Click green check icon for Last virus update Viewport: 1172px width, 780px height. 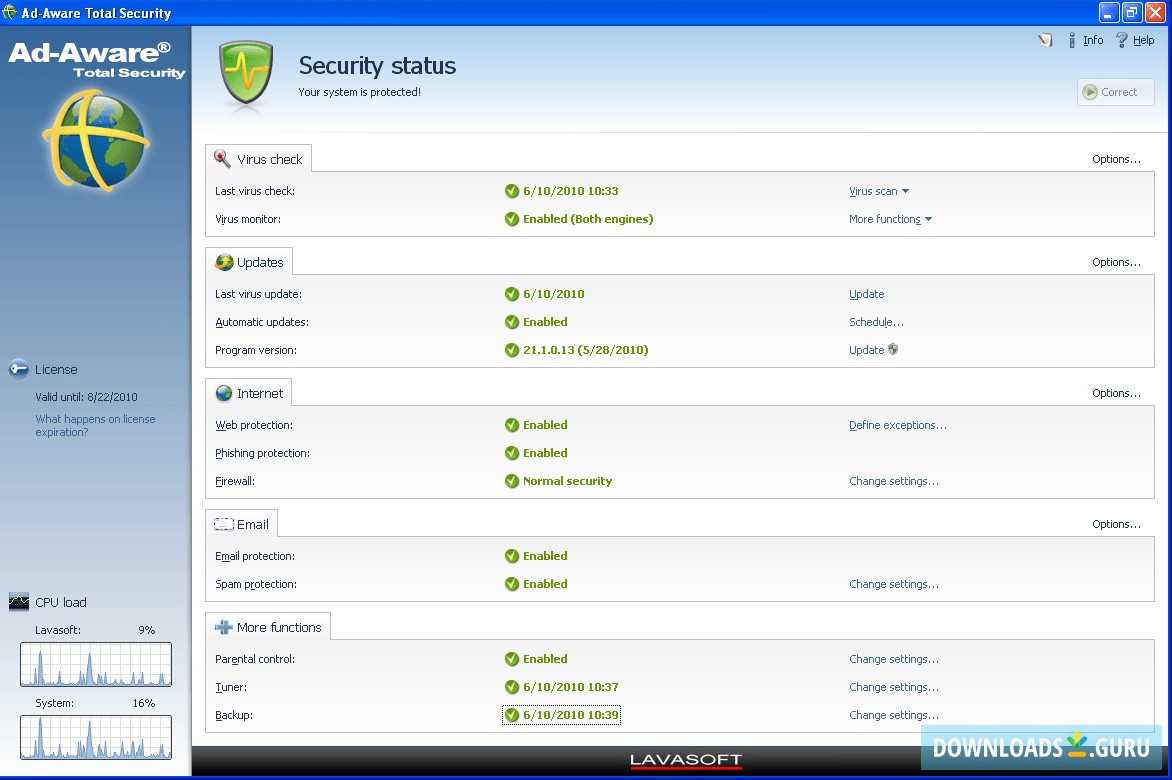point(511,294)
